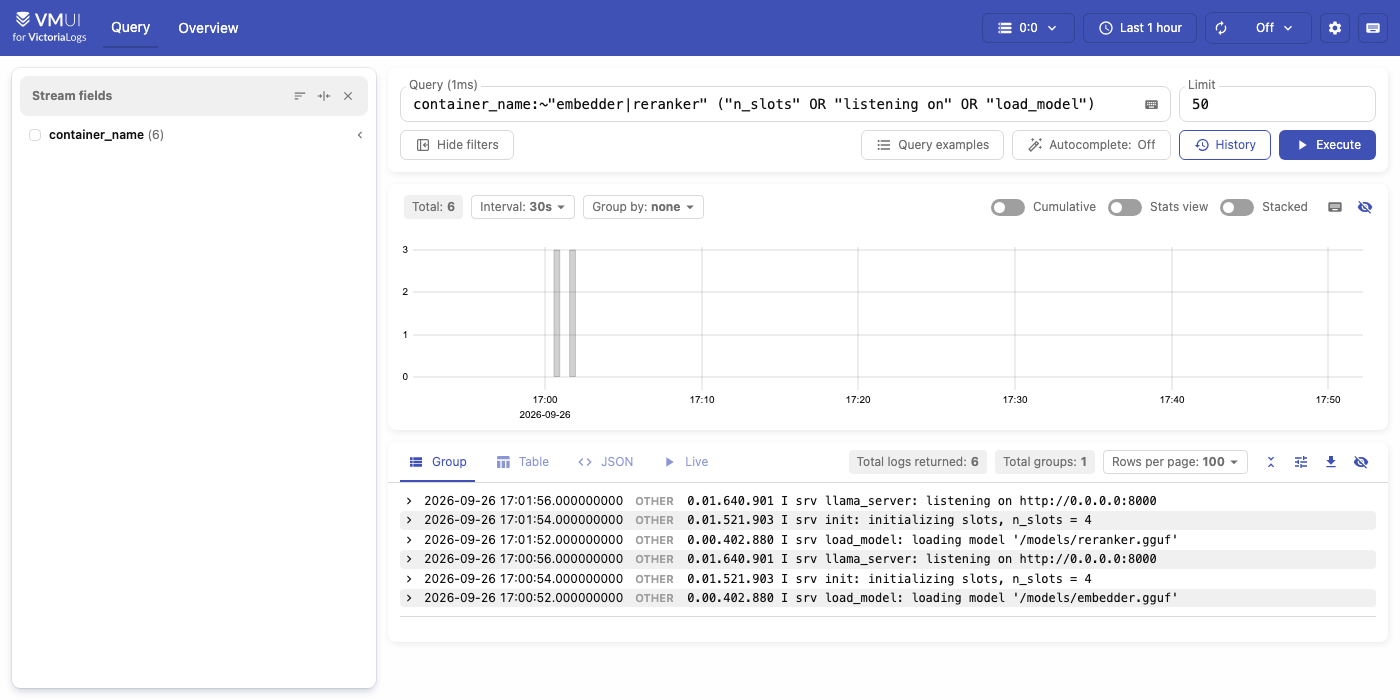Check the container_name checkbox
Image resolution: width=1400 pixels, height=700 pixels.
pyautogui.click(x=35, y=135)
